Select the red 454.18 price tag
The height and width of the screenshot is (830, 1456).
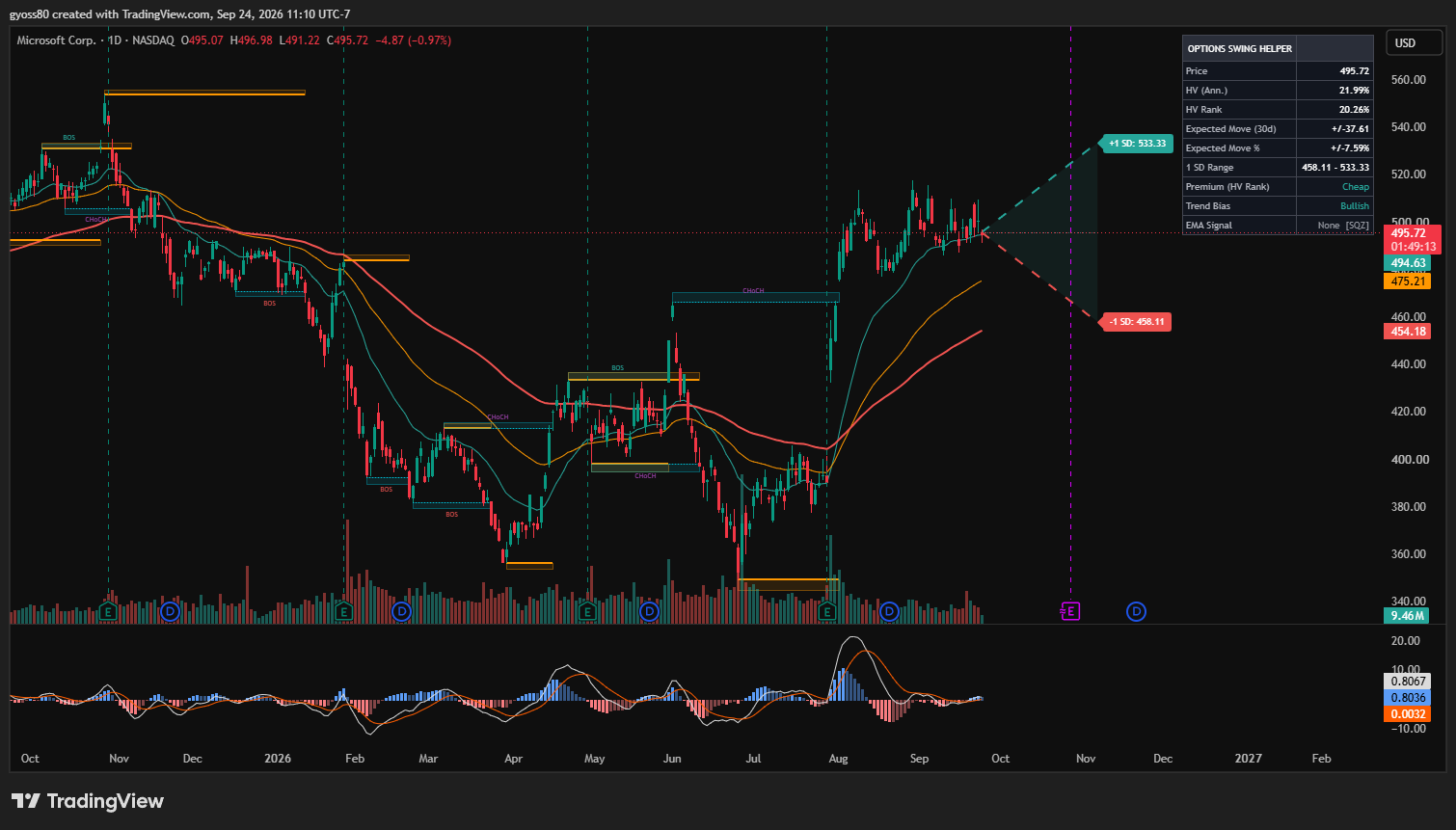tap(1408, 332)
